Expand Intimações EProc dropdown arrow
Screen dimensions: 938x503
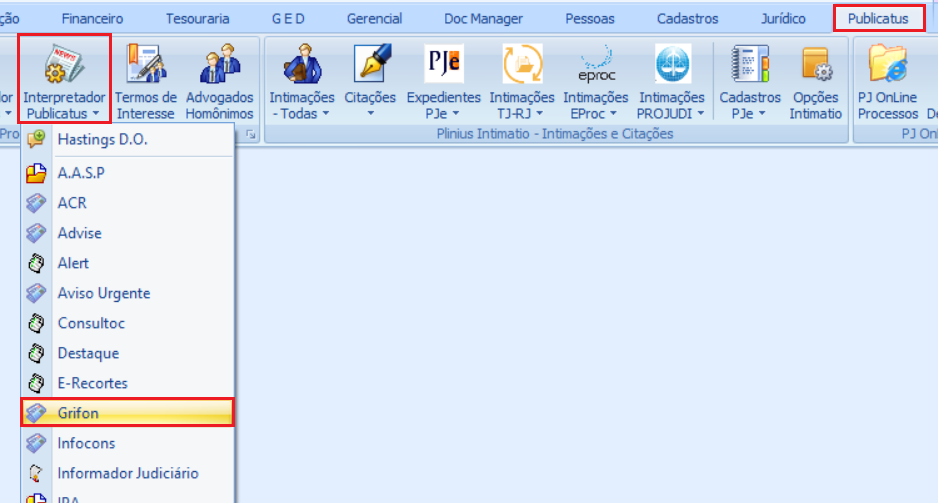click(613, 114)
